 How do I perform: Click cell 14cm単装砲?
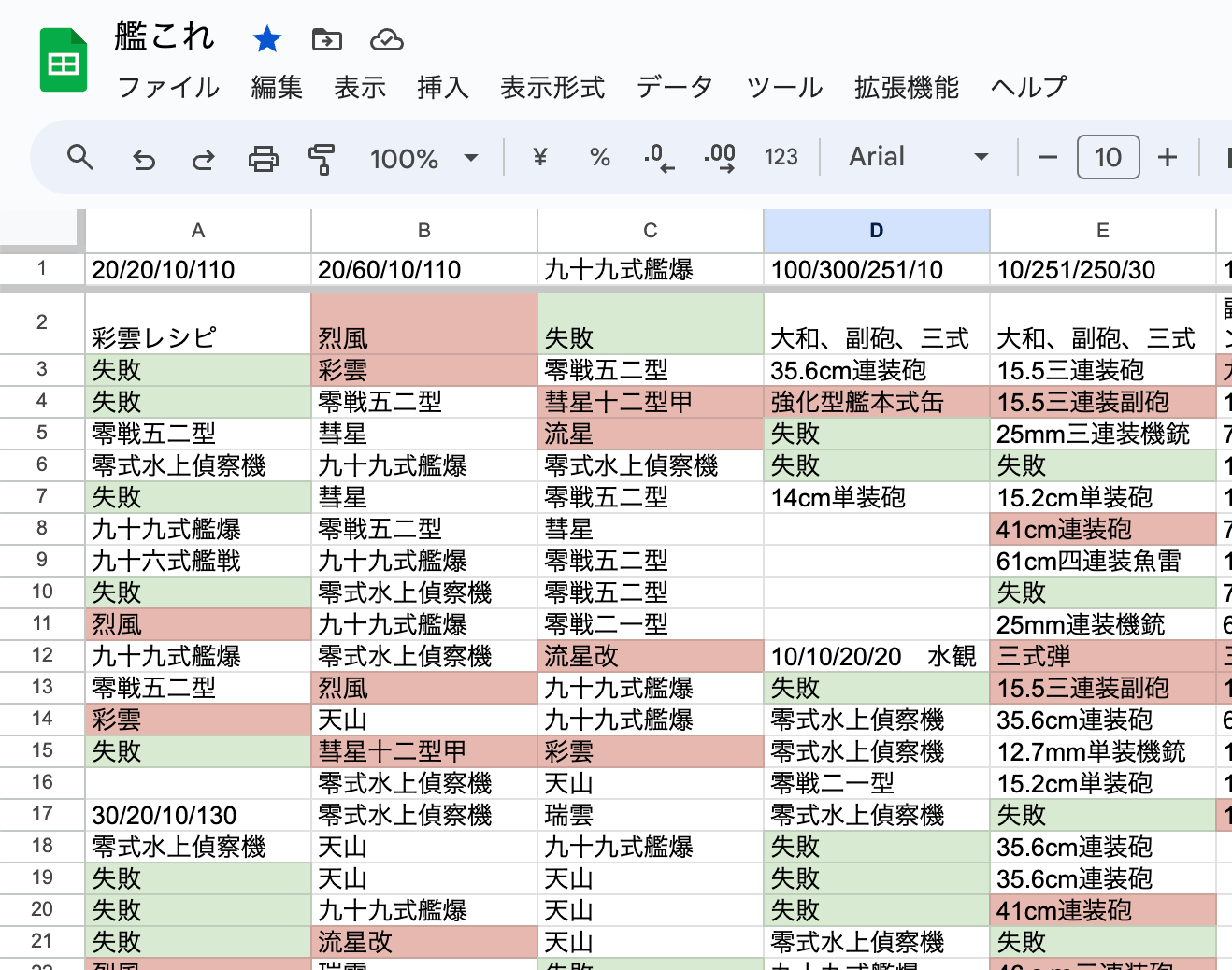point(877,497)
